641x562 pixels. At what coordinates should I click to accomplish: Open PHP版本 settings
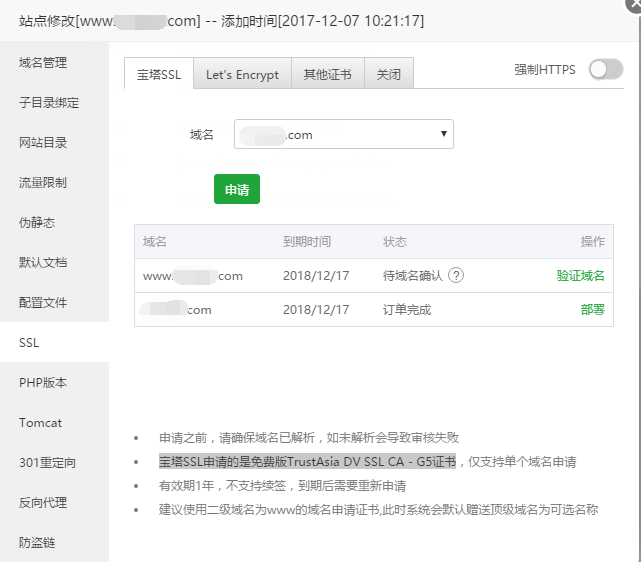[x=54, y=383]
